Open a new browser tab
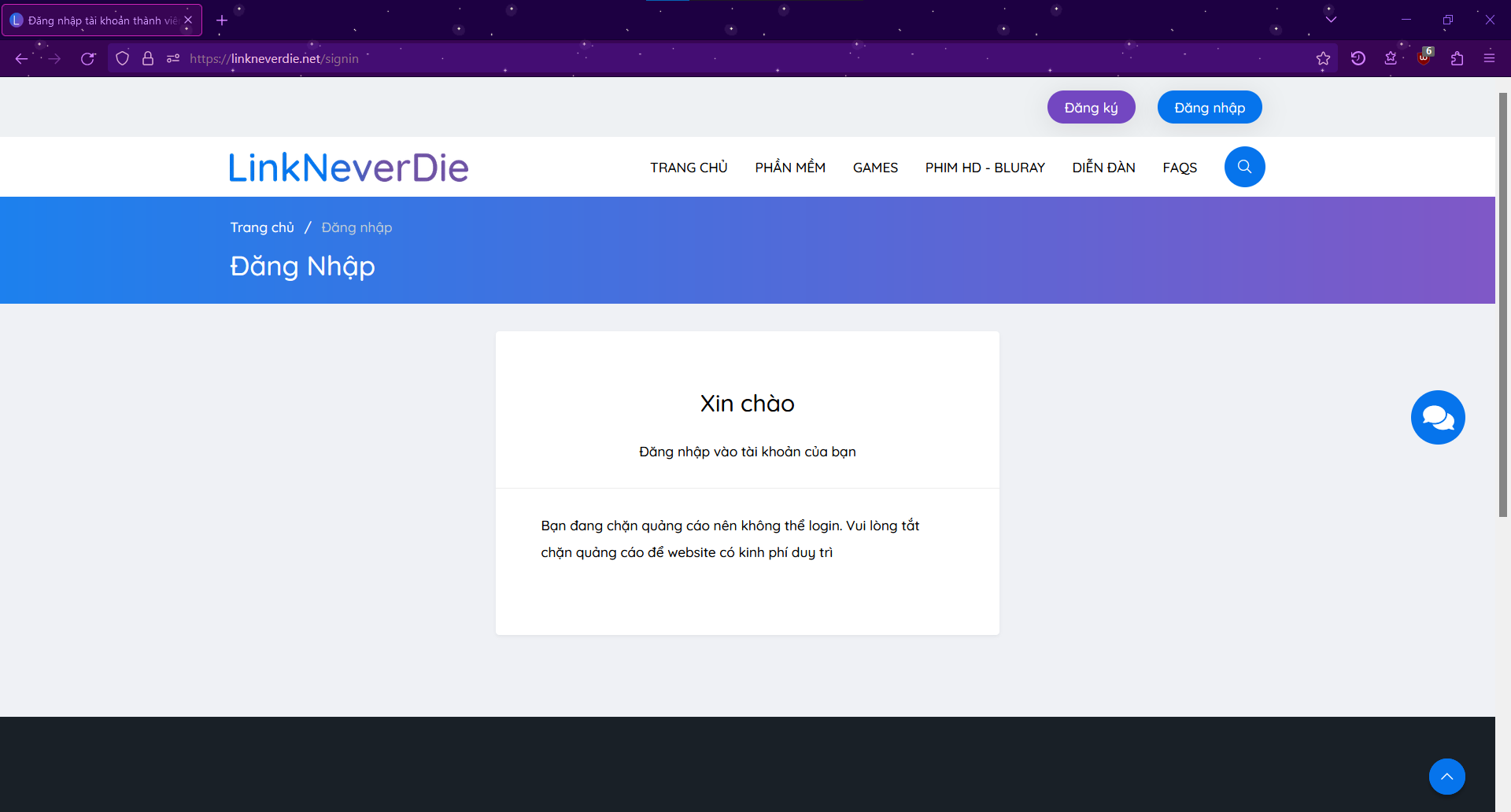This screenshot has height=812, width=1511. [221, 20]
